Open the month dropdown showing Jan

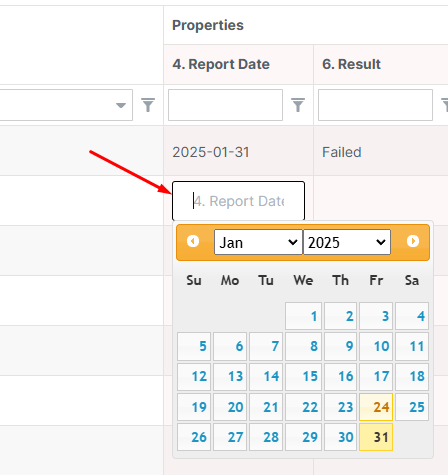[258, 242]
